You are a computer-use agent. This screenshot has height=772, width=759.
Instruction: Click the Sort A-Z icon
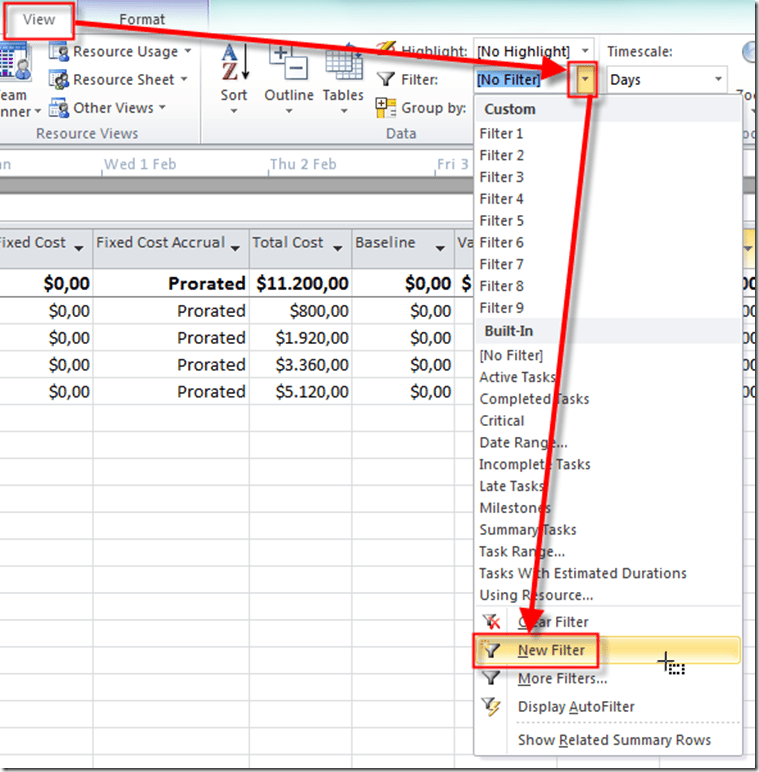233,62
